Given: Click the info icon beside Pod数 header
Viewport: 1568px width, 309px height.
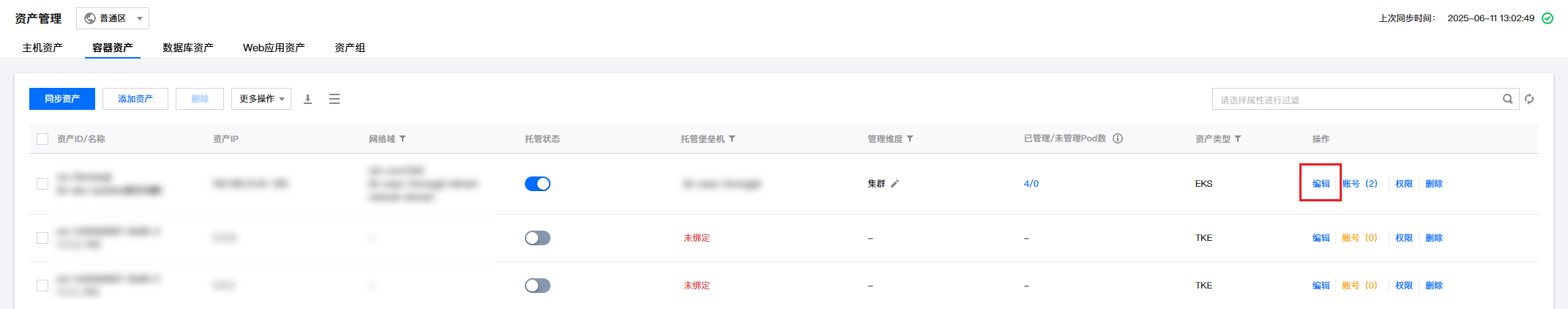Looking at the screenshot, I should (1118, 138).
